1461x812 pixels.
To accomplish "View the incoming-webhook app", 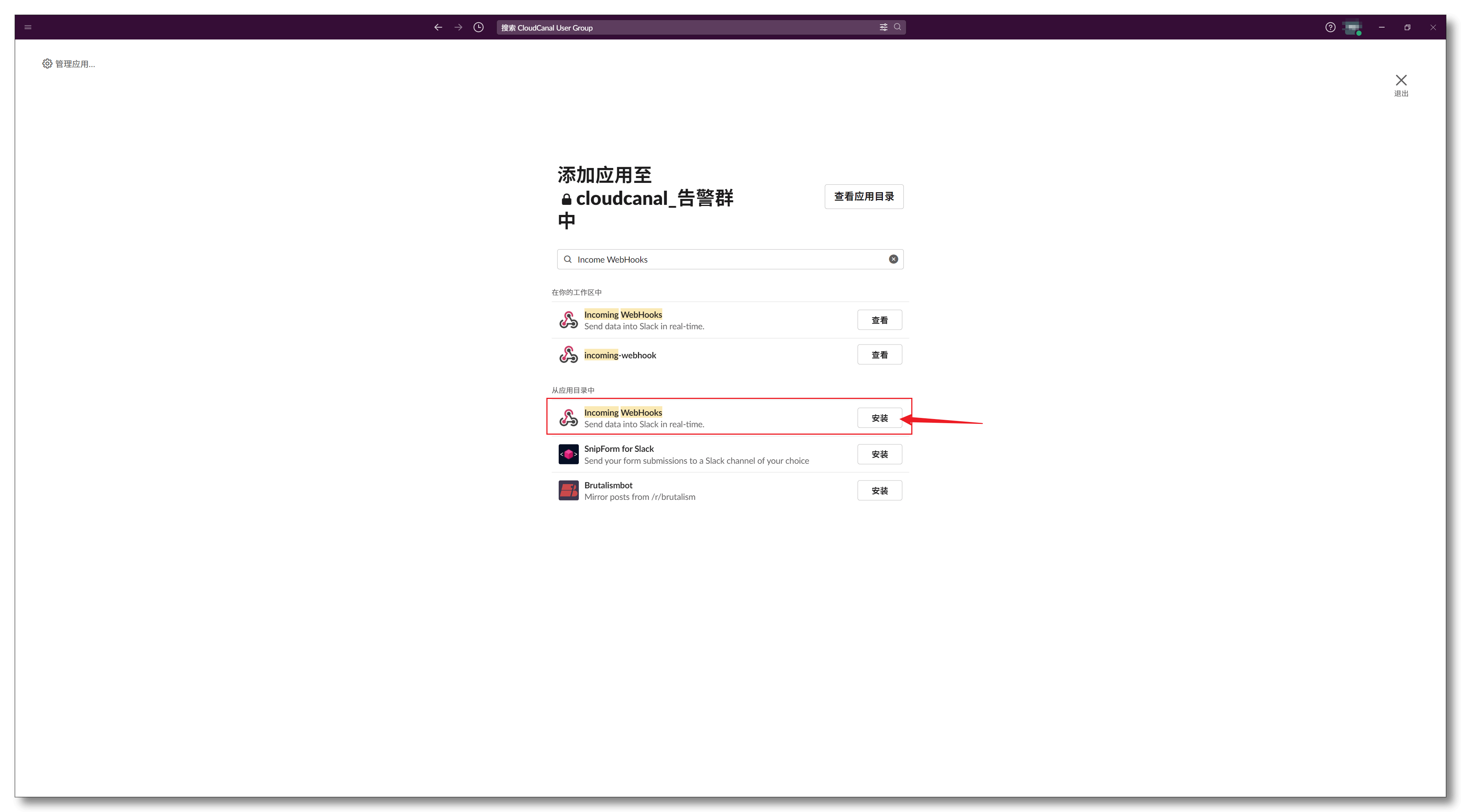I will (x=879, y=355).
